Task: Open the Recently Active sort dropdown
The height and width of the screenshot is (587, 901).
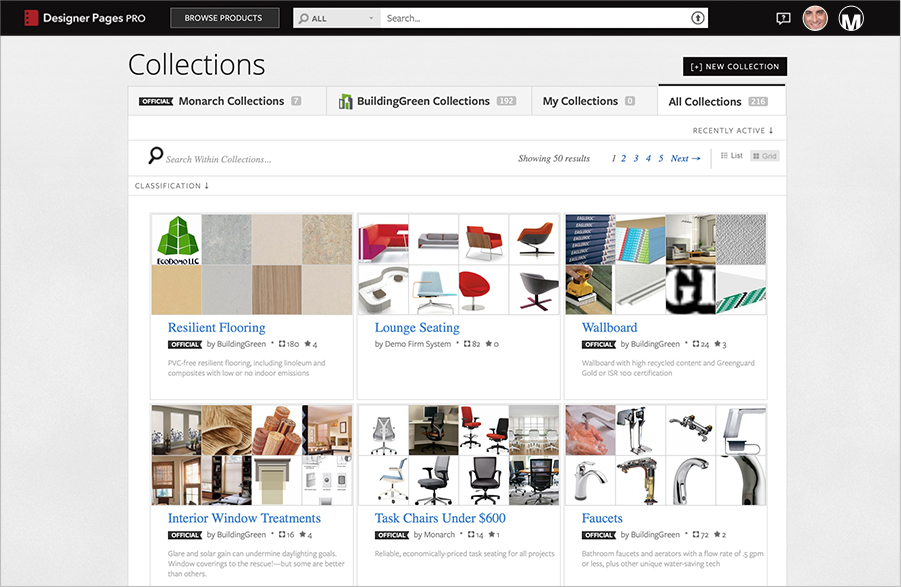Action: click(733, 130)
